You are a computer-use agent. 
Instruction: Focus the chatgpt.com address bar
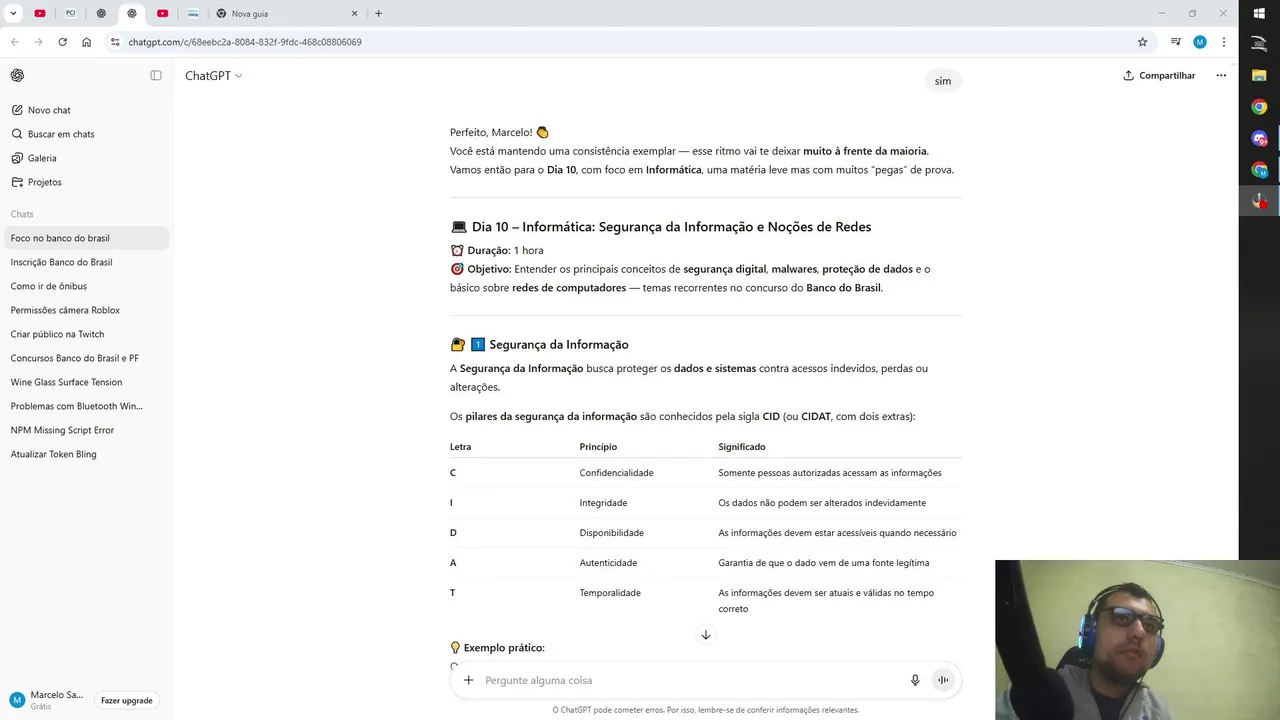pos(630,42)
